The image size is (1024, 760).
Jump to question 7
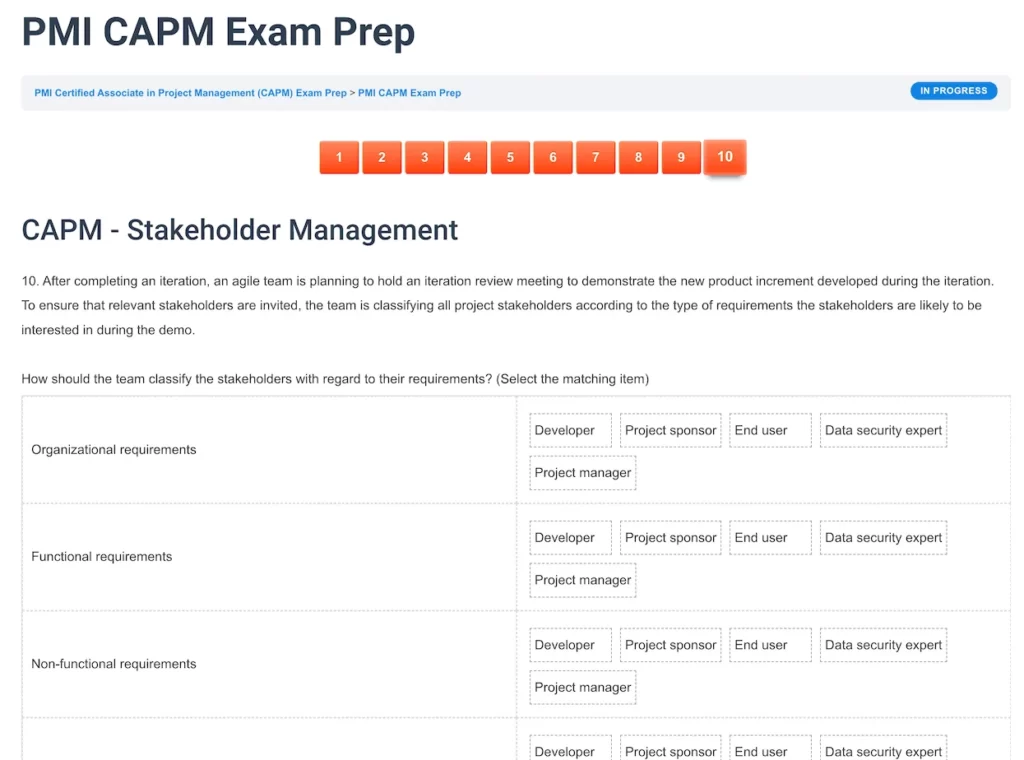[595, 157]
